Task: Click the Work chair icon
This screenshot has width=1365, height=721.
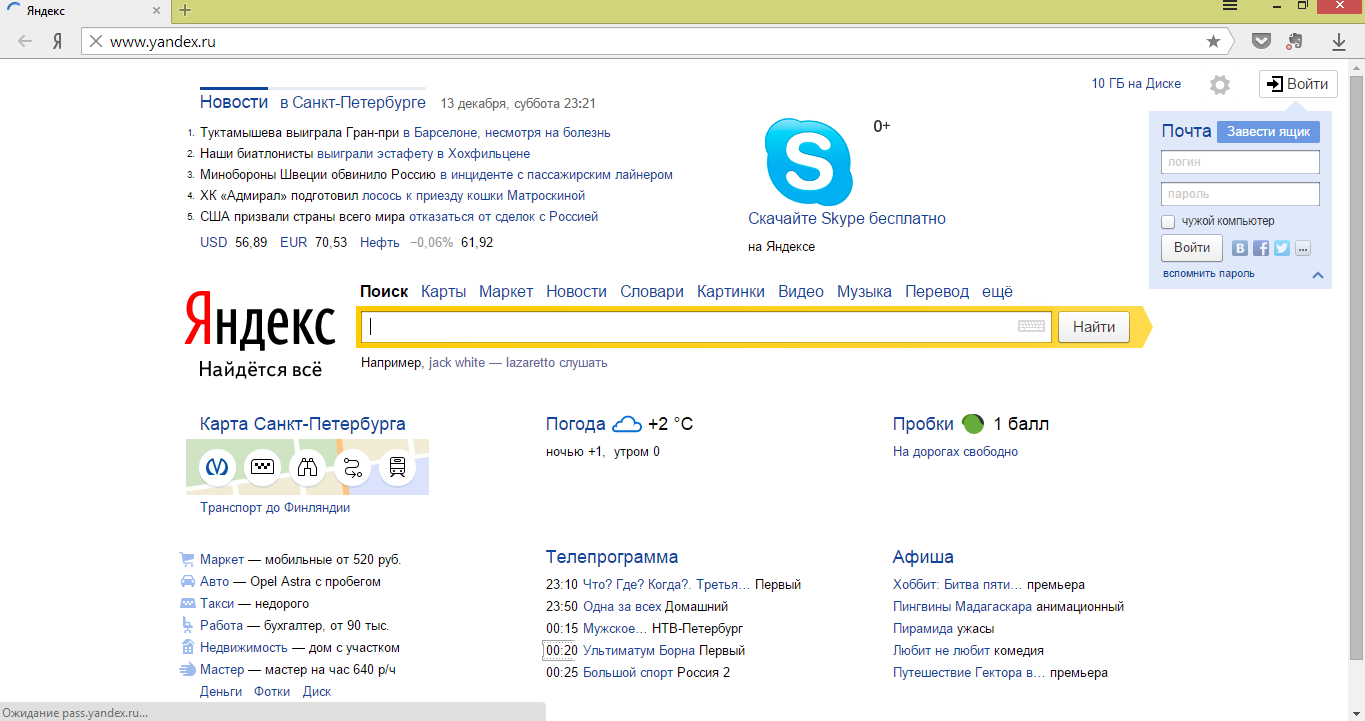Action: 187,626
